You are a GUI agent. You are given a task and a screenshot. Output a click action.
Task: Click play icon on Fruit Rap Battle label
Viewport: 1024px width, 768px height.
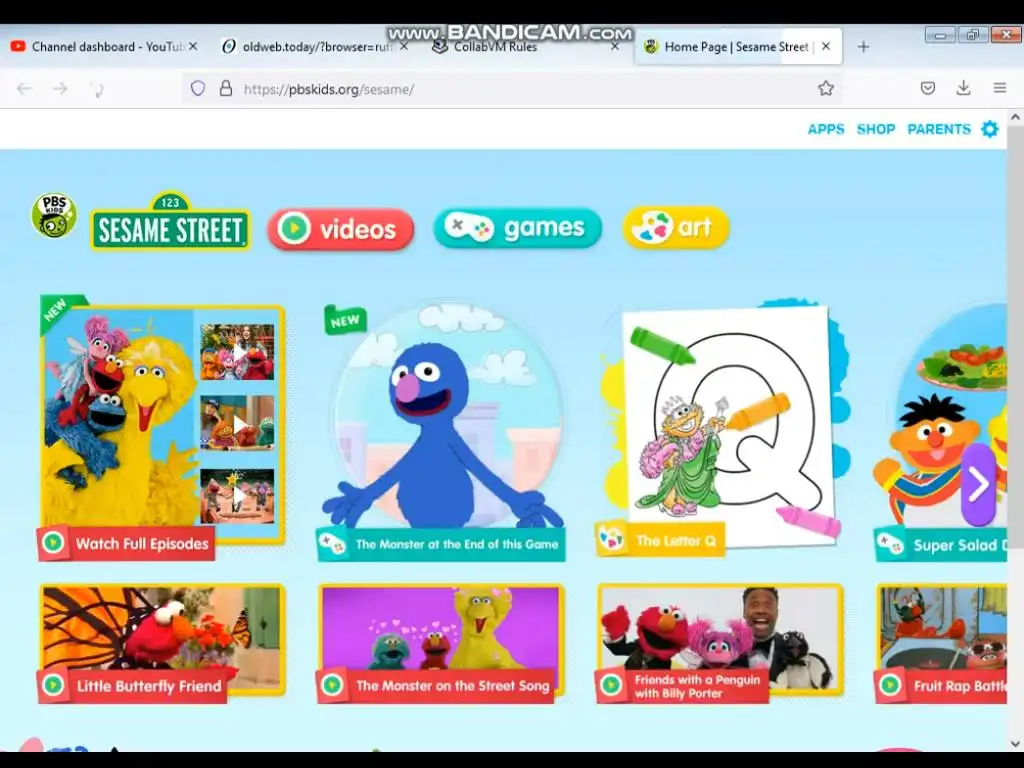[889, 685]
